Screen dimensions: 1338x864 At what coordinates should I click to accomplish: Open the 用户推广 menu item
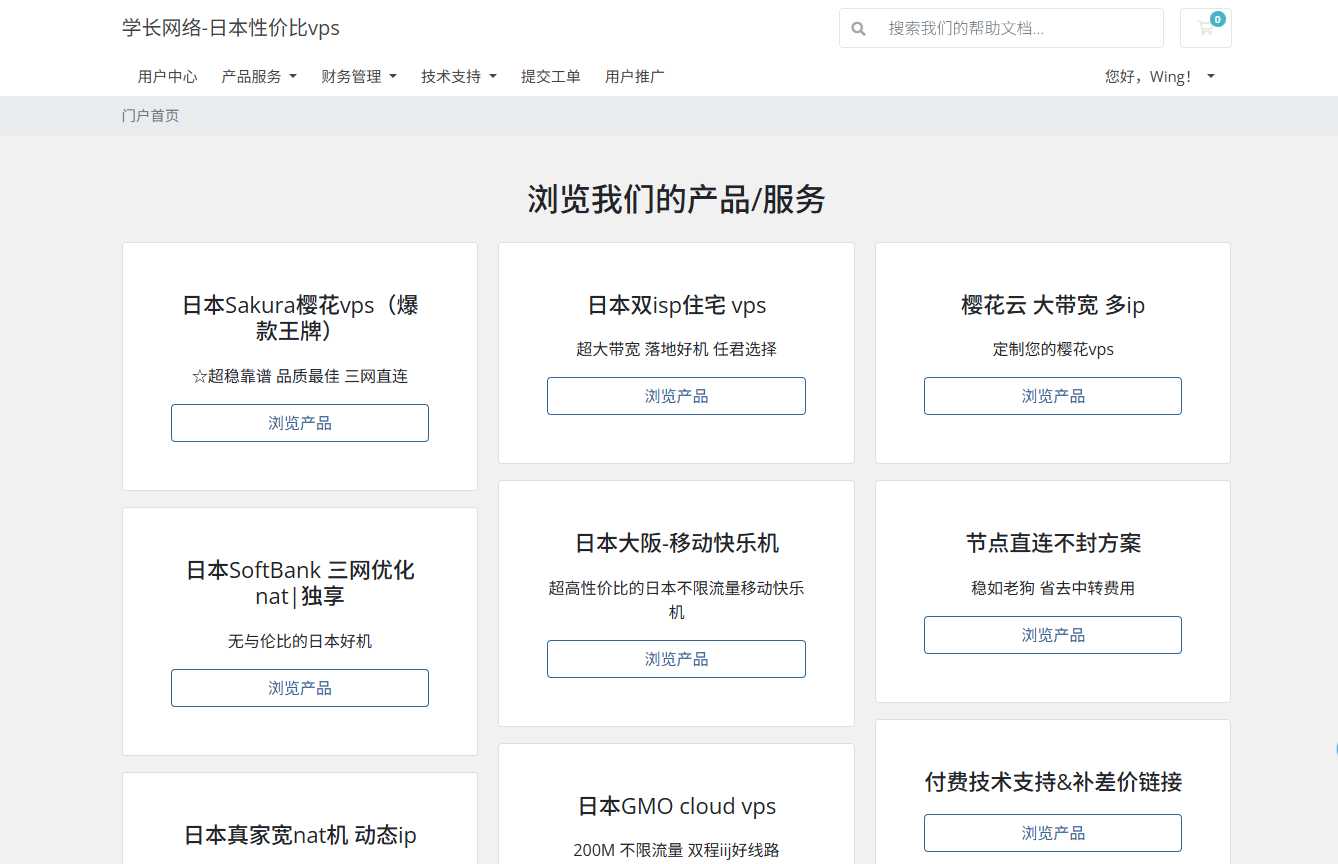click(x=634, y=76)
